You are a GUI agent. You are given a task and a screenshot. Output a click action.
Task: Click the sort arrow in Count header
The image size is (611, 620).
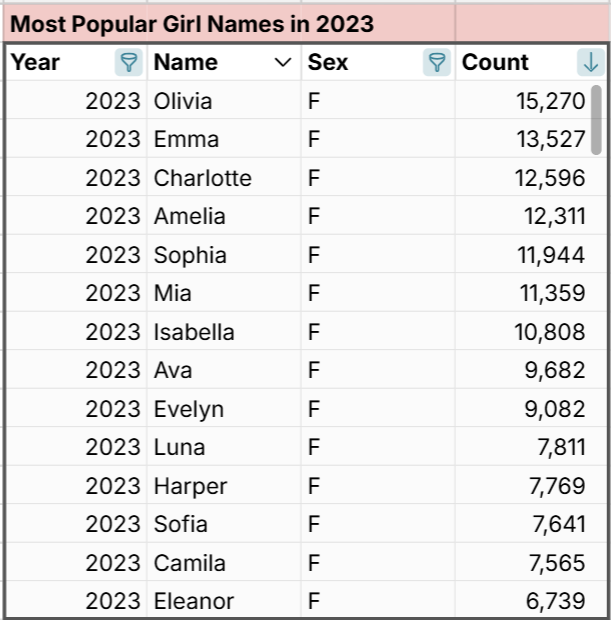tap(590, 63)
